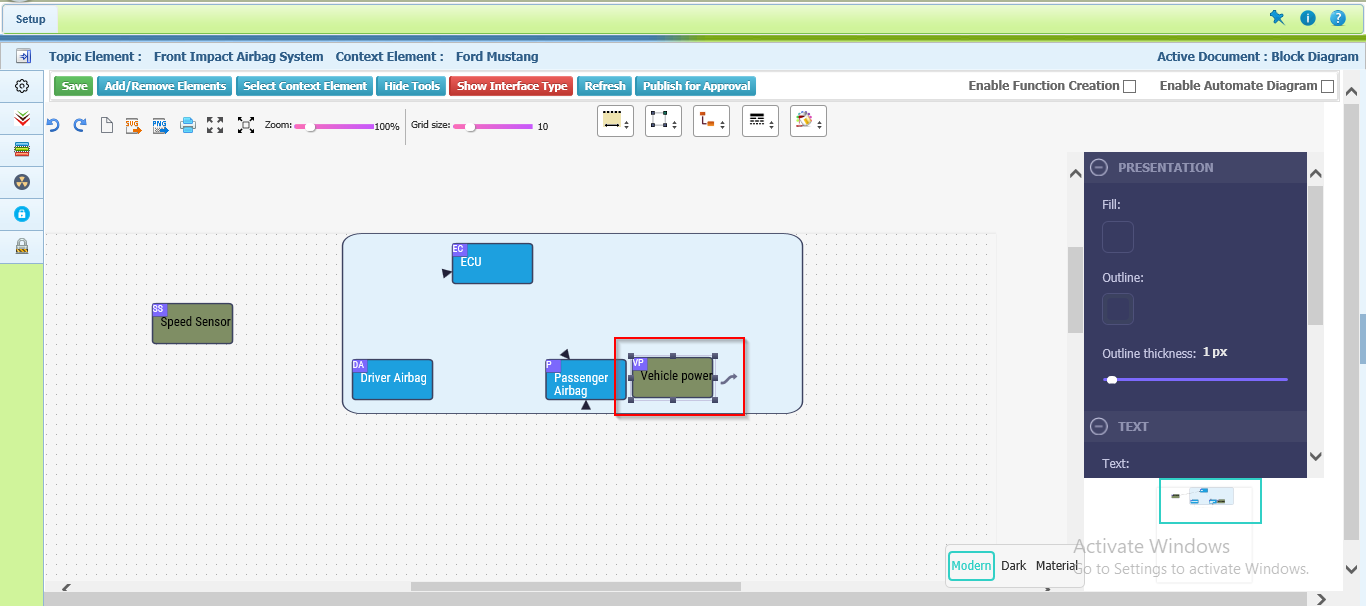
Task: Click the arrow port on ECU block
Action: tap(447, 273)
